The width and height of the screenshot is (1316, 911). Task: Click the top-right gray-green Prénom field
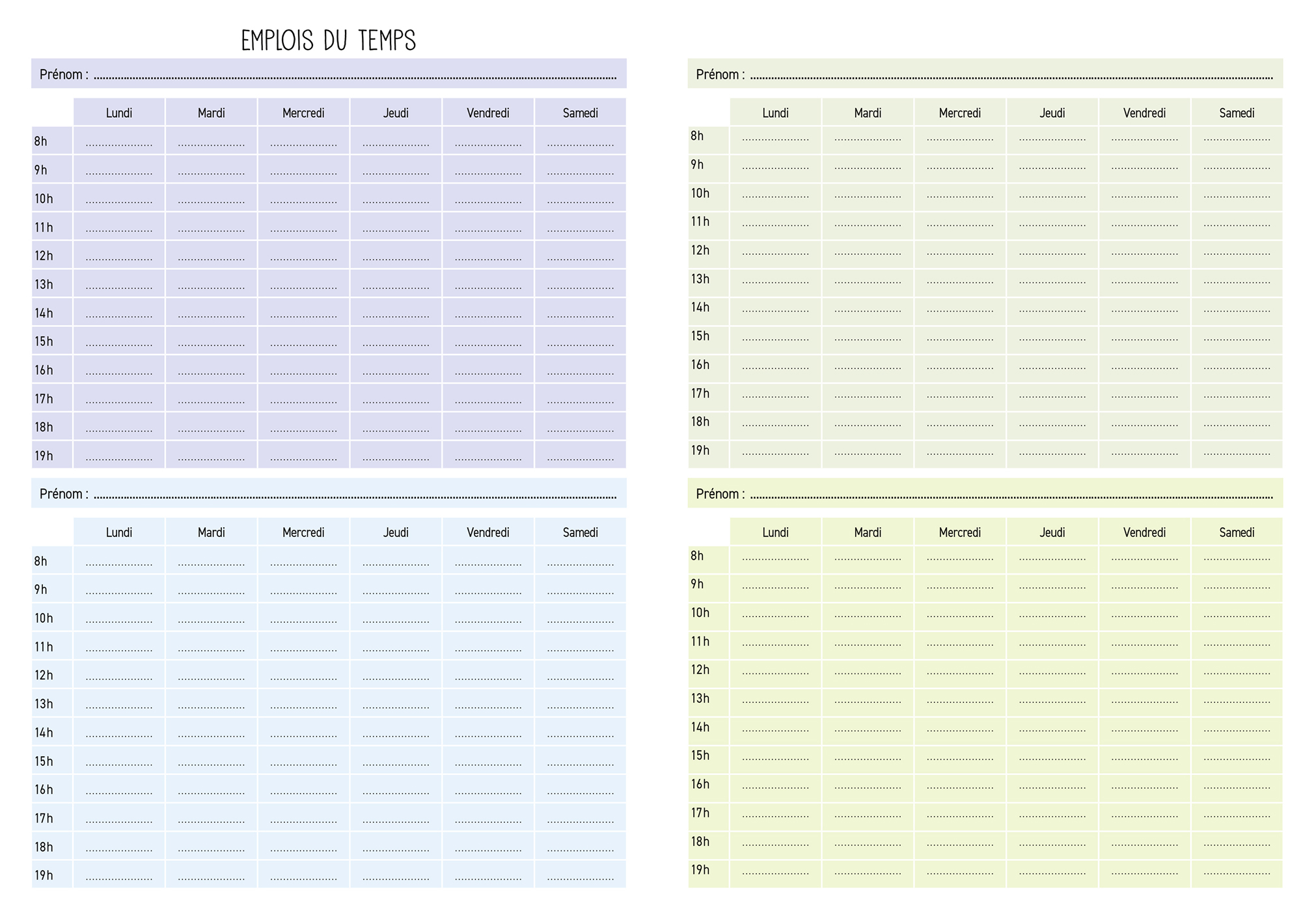click(1011, 74)
